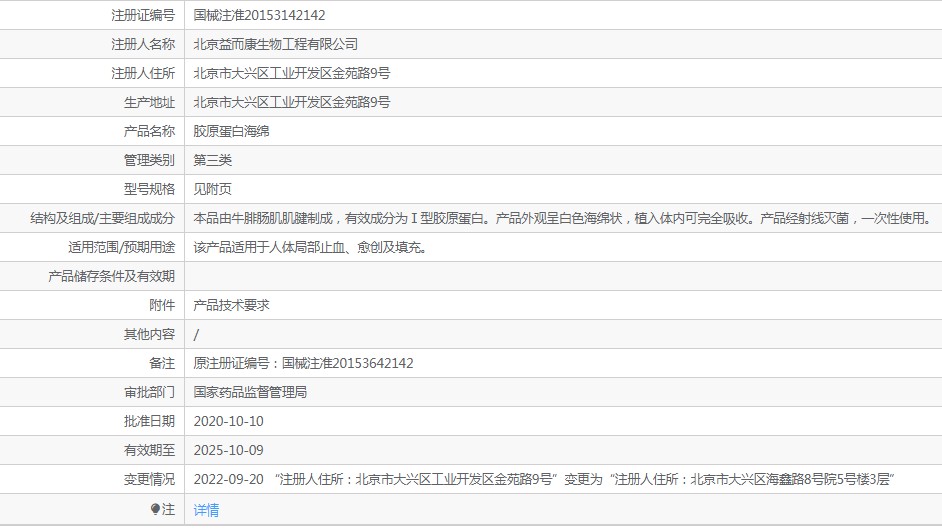Click the 注册人住所 label

coord(143,73)
